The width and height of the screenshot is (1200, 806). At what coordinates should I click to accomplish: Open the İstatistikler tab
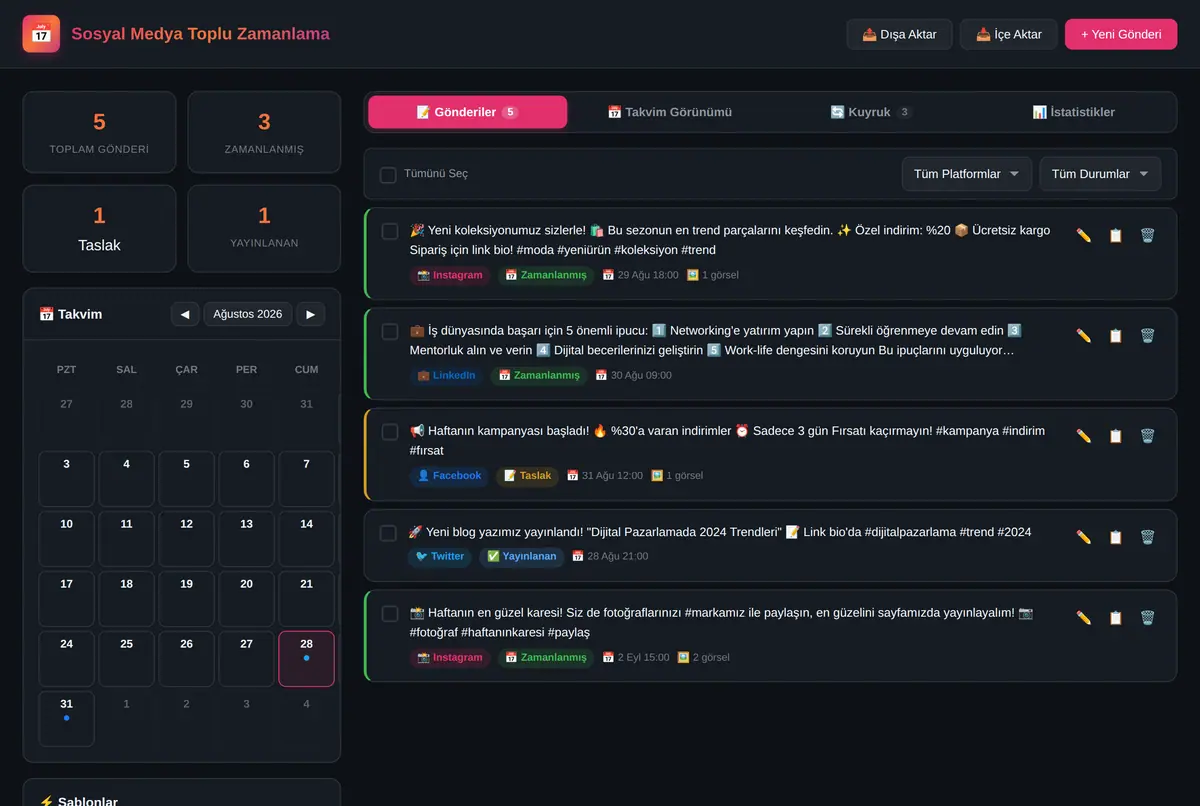click(x=1073, y=112)
